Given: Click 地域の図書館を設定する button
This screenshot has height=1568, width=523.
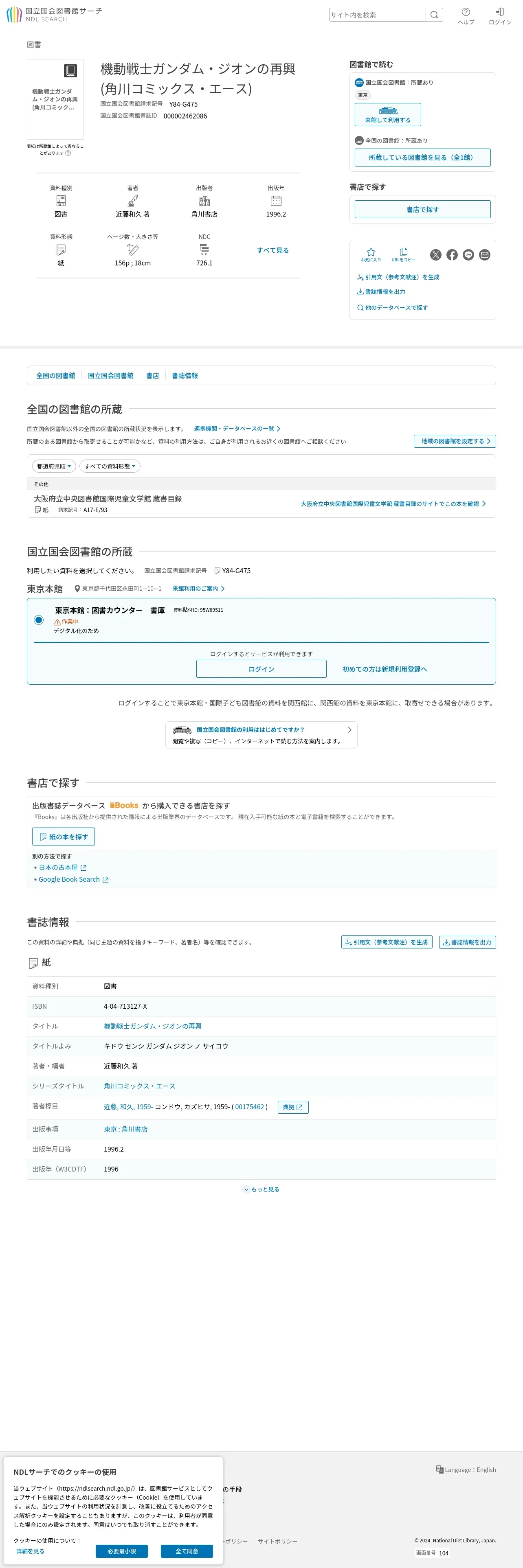Looking at the screenshot, I should tap(455, 441).
